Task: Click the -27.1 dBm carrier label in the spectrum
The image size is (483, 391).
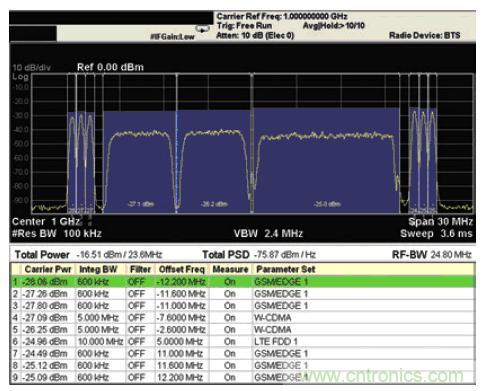Action: [141, 204]
